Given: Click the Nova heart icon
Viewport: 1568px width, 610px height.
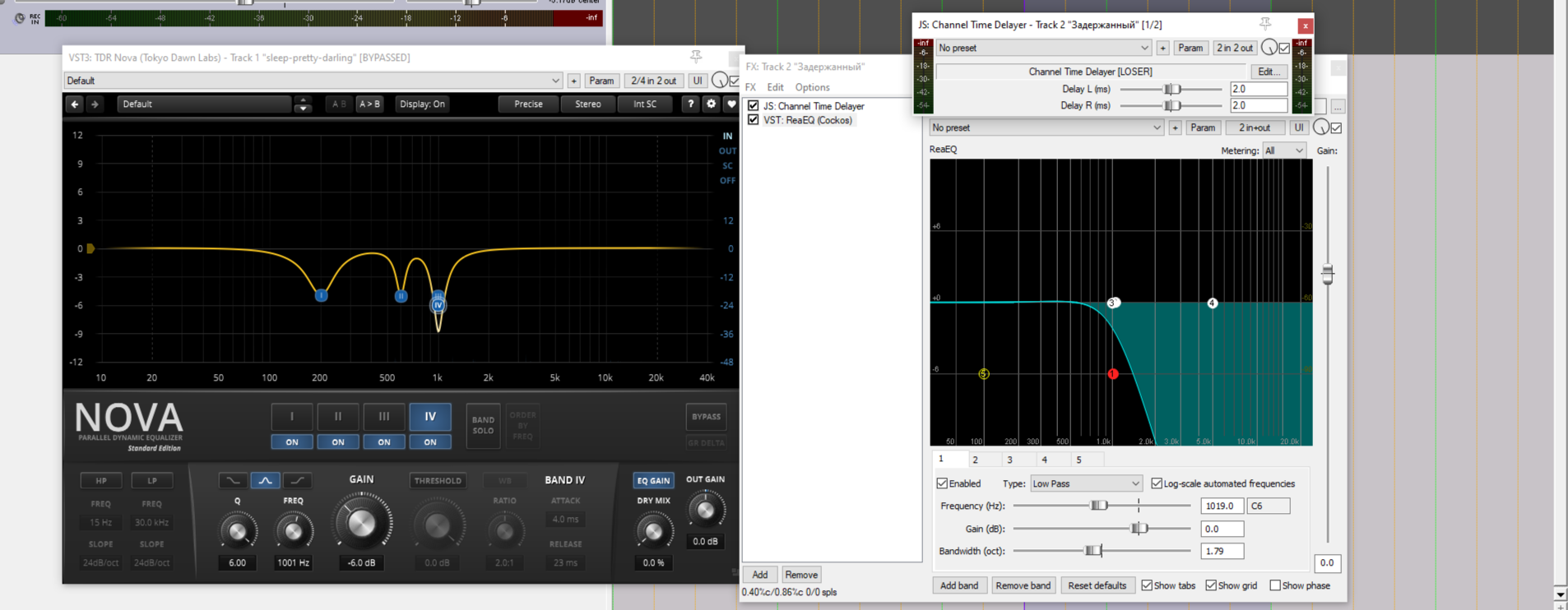Looking at the screenshot, I should click(731, 104).
